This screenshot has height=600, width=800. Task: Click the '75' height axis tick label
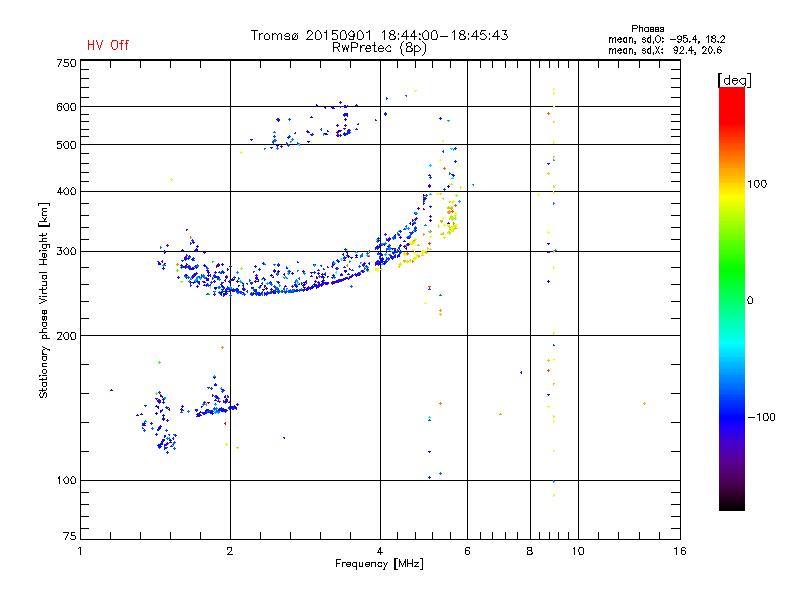70,536
